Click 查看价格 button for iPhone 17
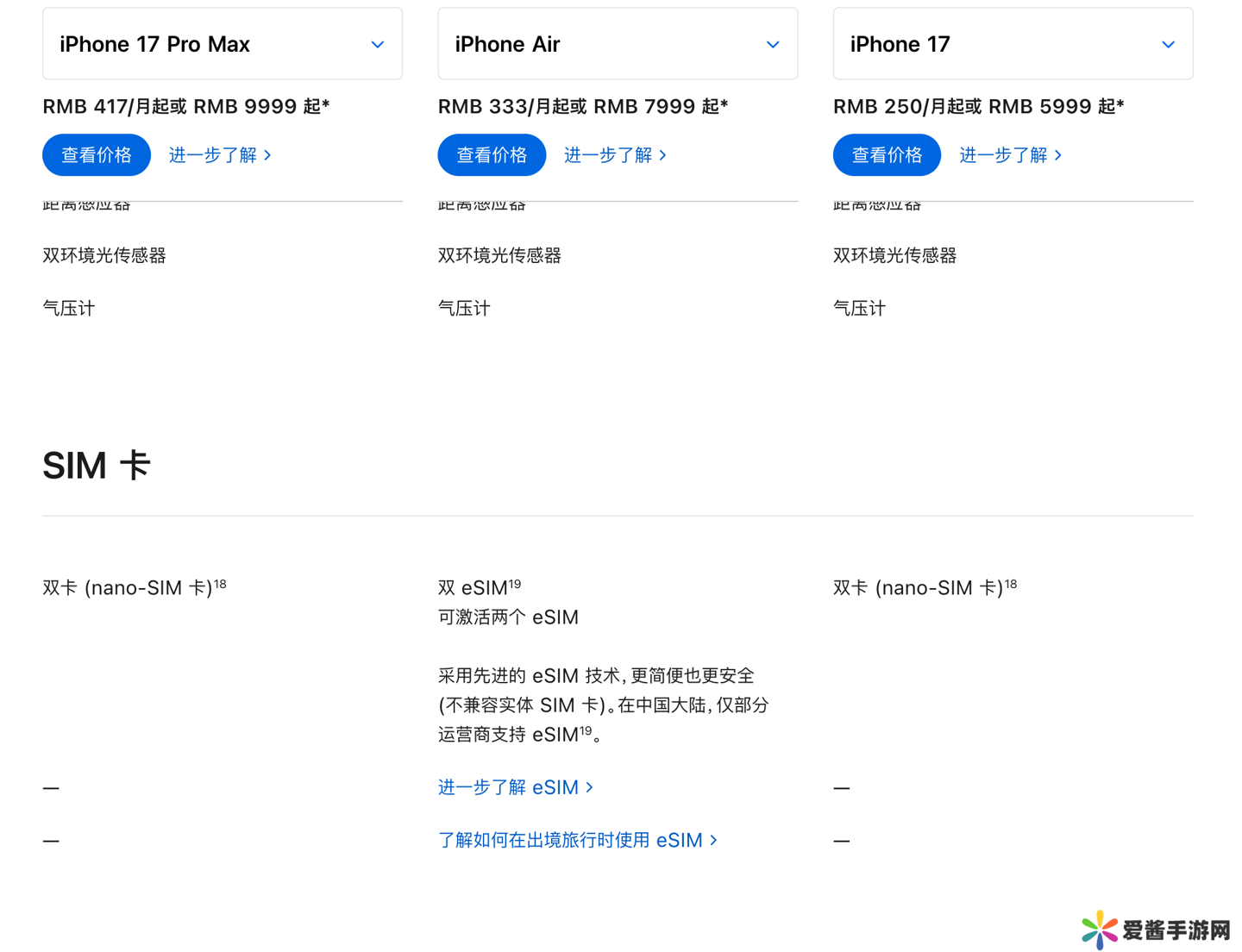The height and width of the screenshot is (952, 1242). [x=887, y=155]
